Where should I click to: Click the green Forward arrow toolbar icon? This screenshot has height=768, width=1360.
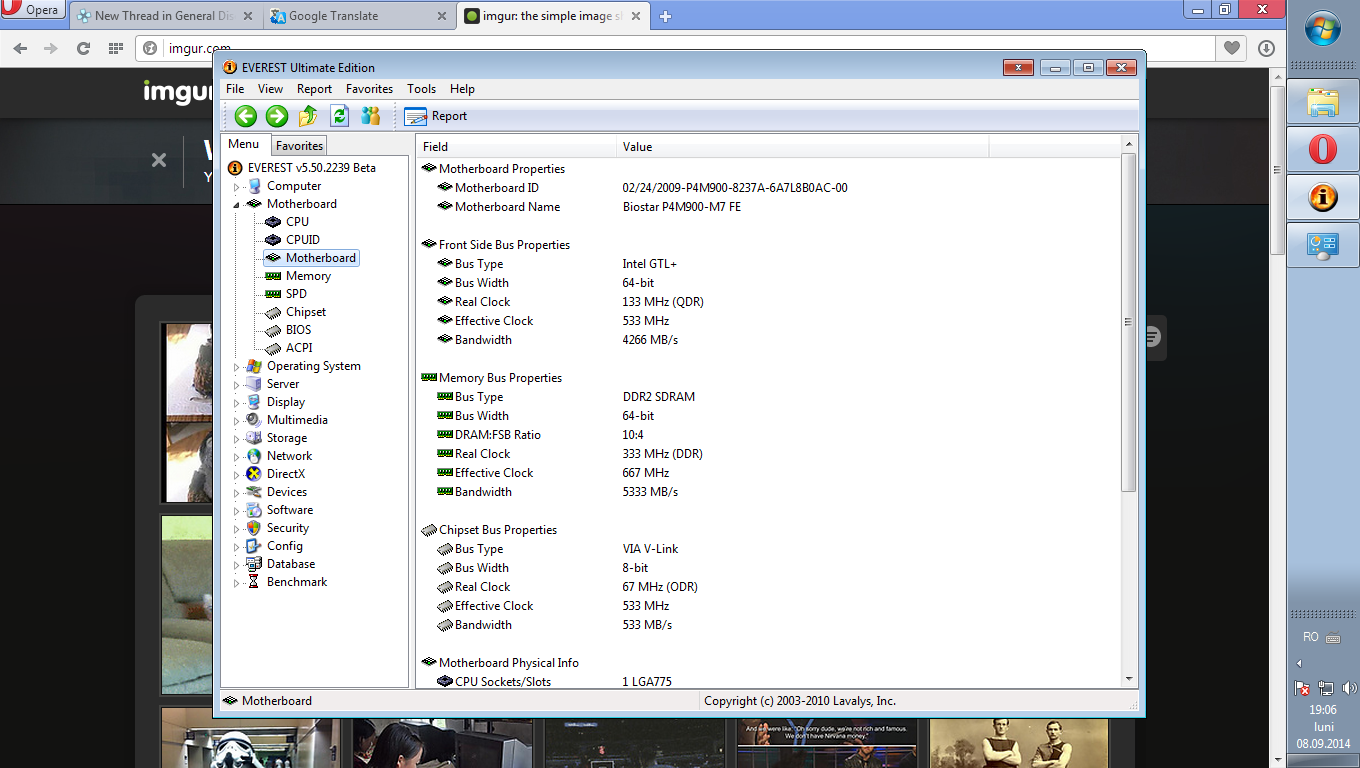tap(277, 116)
